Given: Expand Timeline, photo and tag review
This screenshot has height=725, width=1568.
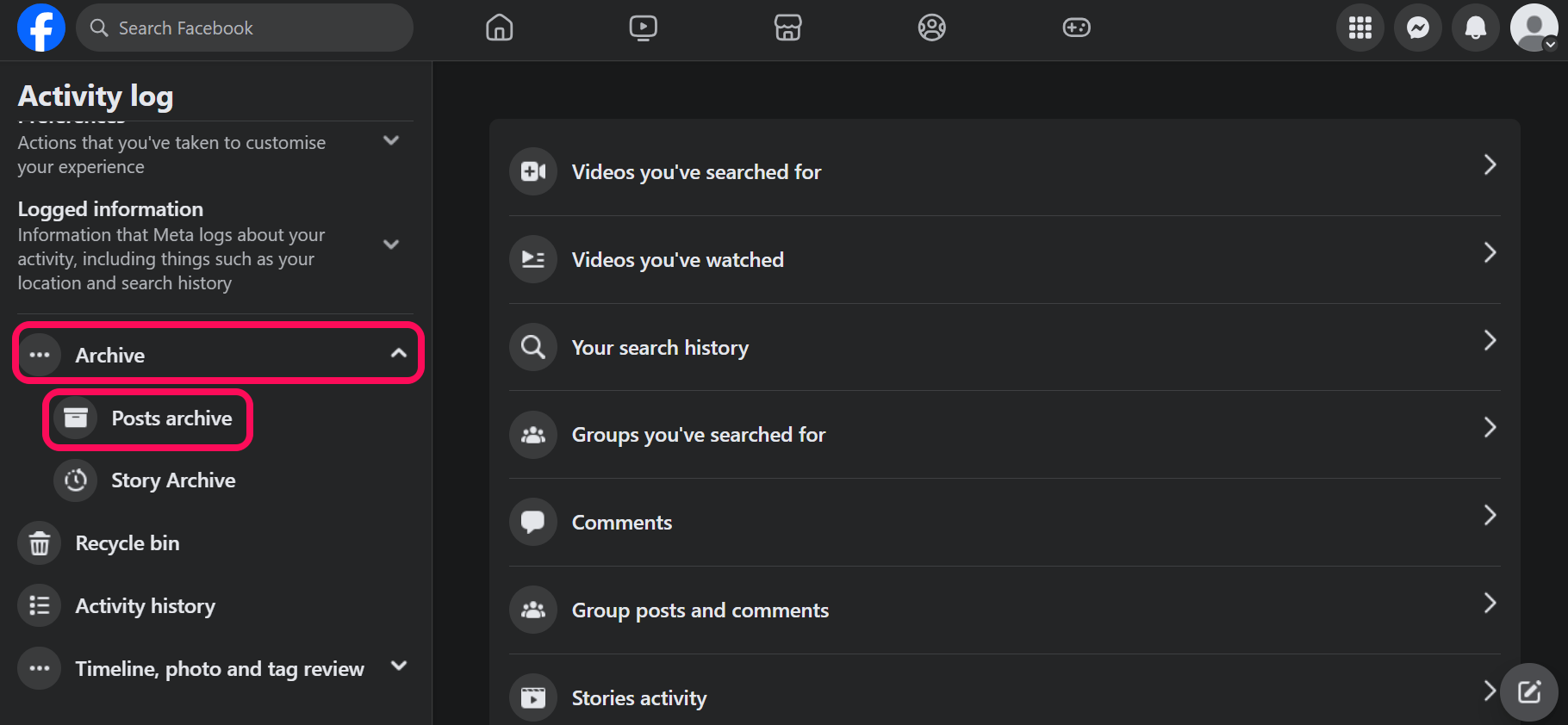Looking at the screenshot, I should [x=398, y=666].
